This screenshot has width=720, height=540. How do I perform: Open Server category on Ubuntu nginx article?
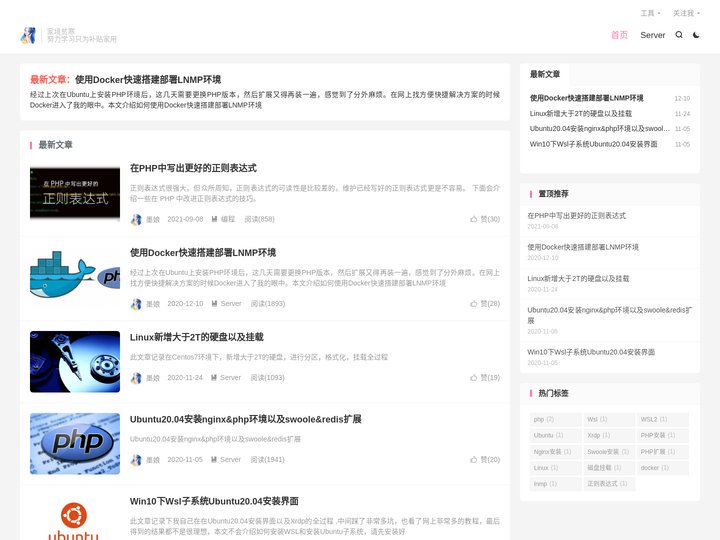pos(226,460)
